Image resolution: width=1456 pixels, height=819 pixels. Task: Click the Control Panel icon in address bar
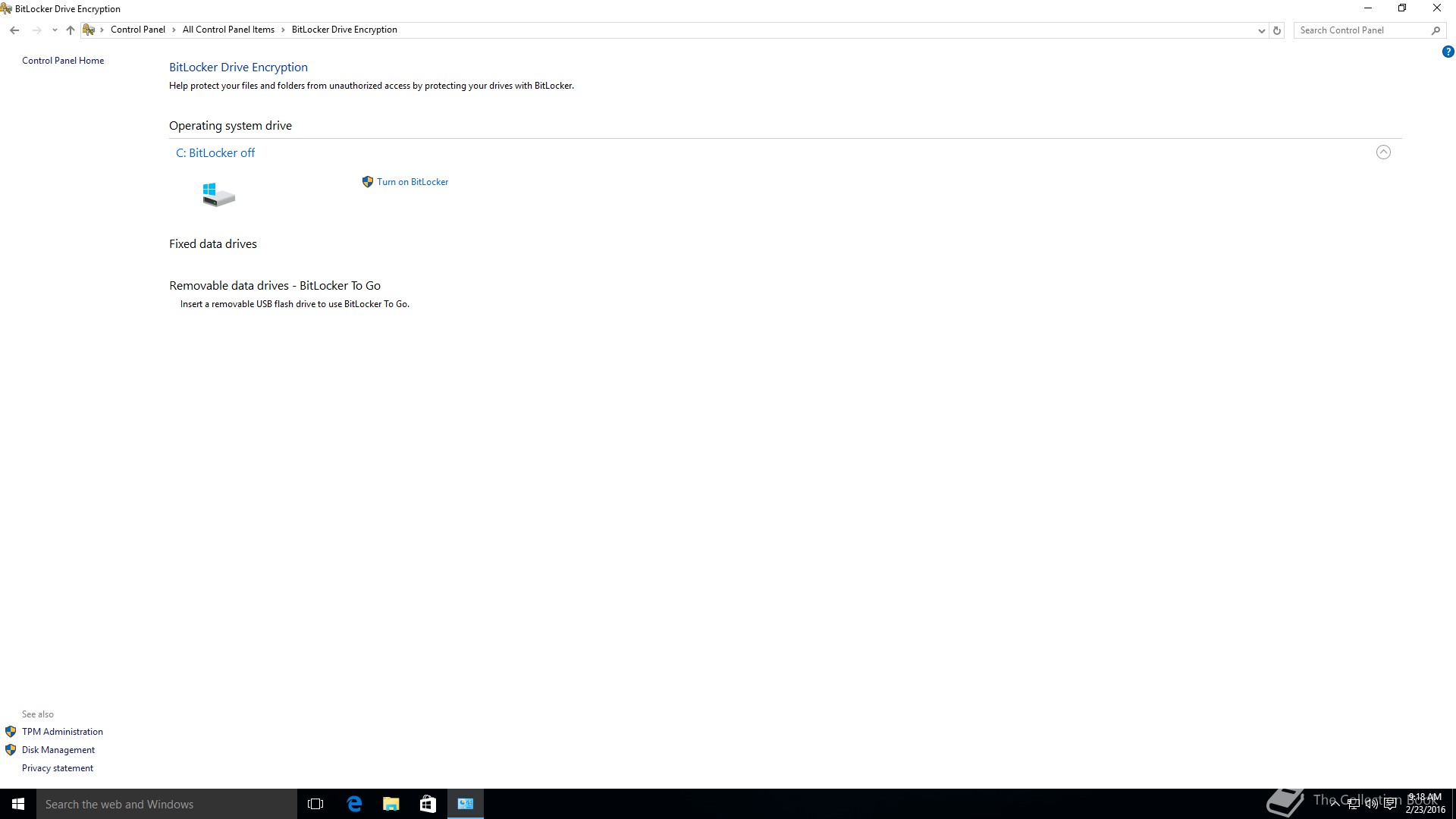coord(89,30)
